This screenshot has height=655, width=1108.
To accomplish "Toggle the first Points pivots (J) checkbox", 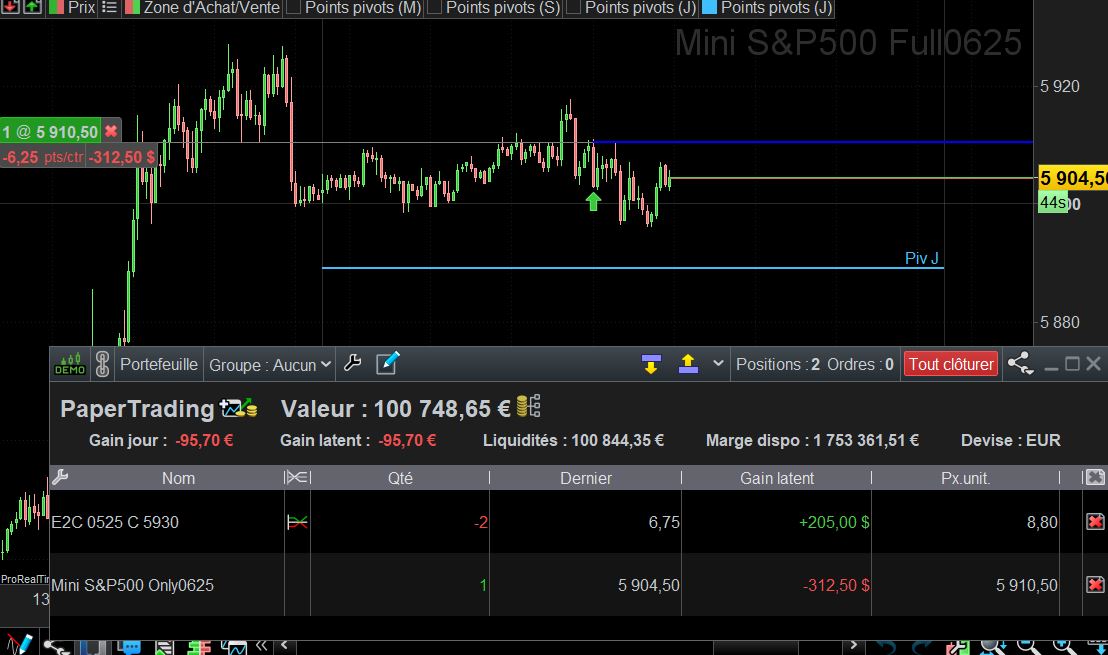I will point(574,8).
